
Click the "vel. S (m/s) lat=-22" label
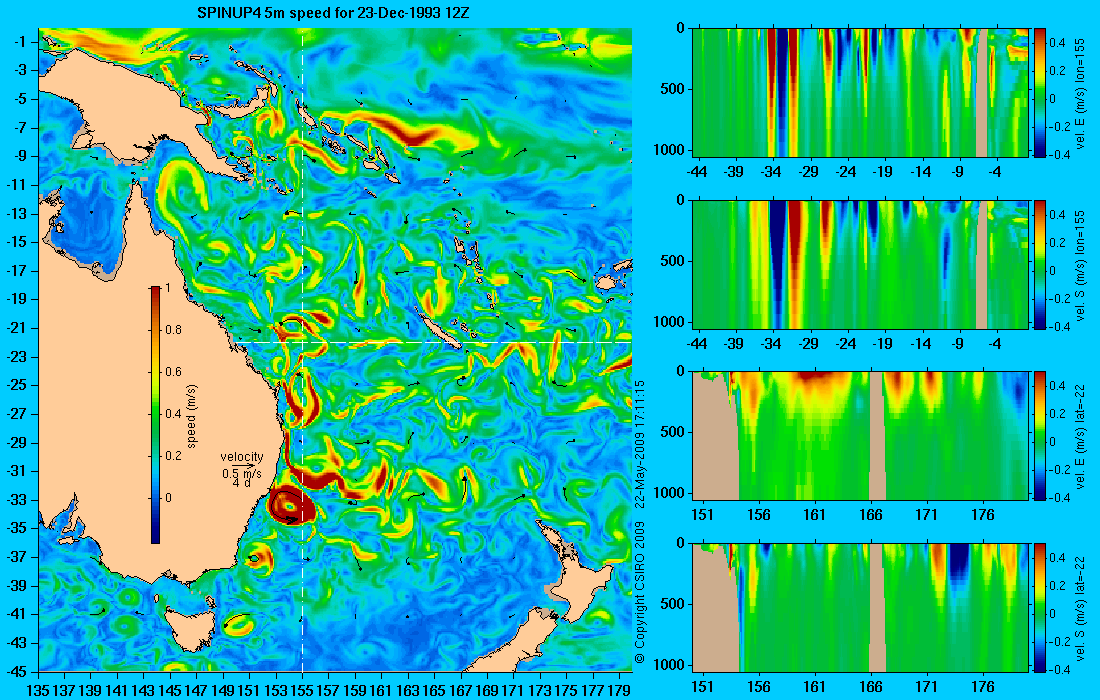[1081, 608]
